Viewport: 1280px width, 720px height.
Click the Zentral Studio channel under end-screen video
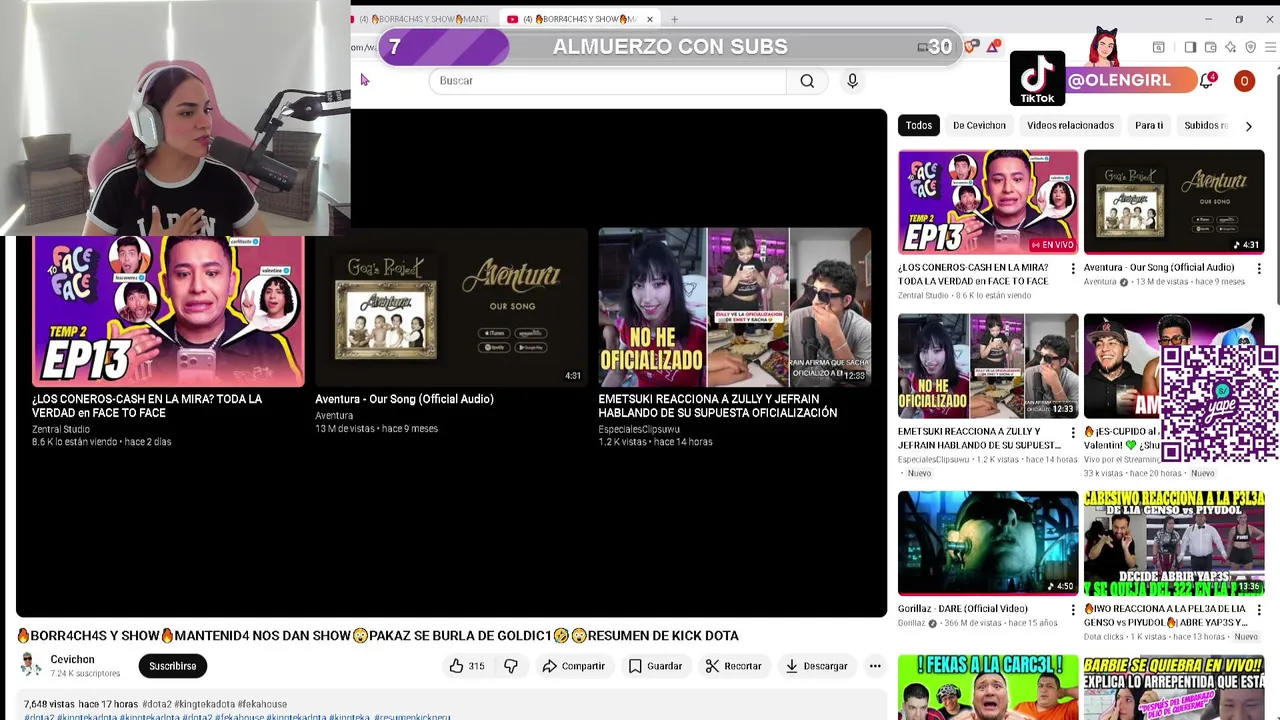(61, 429)
